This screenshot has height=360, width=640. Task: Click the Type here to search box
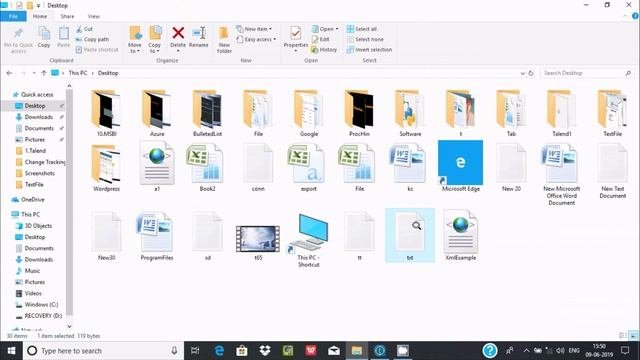(x=104, y=351)
